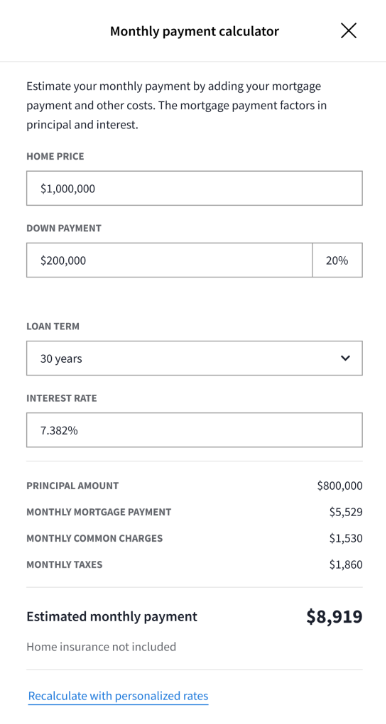This screenshot has height=724, width=386.
Task: Open the Loan Term dropdown
Action: click(x=194, y=358)
